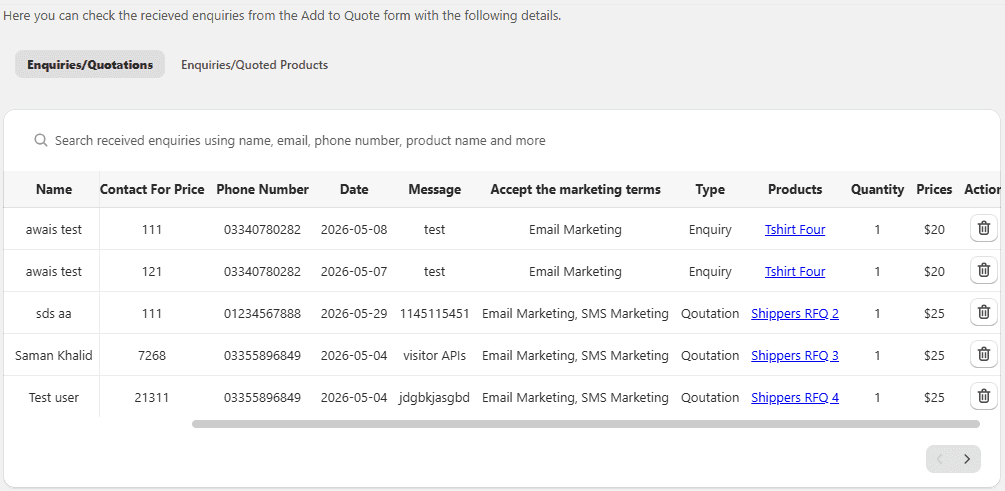Click the message '1145115451'
This screenshot has height=491, width=1005.
(x=435, y=313)
